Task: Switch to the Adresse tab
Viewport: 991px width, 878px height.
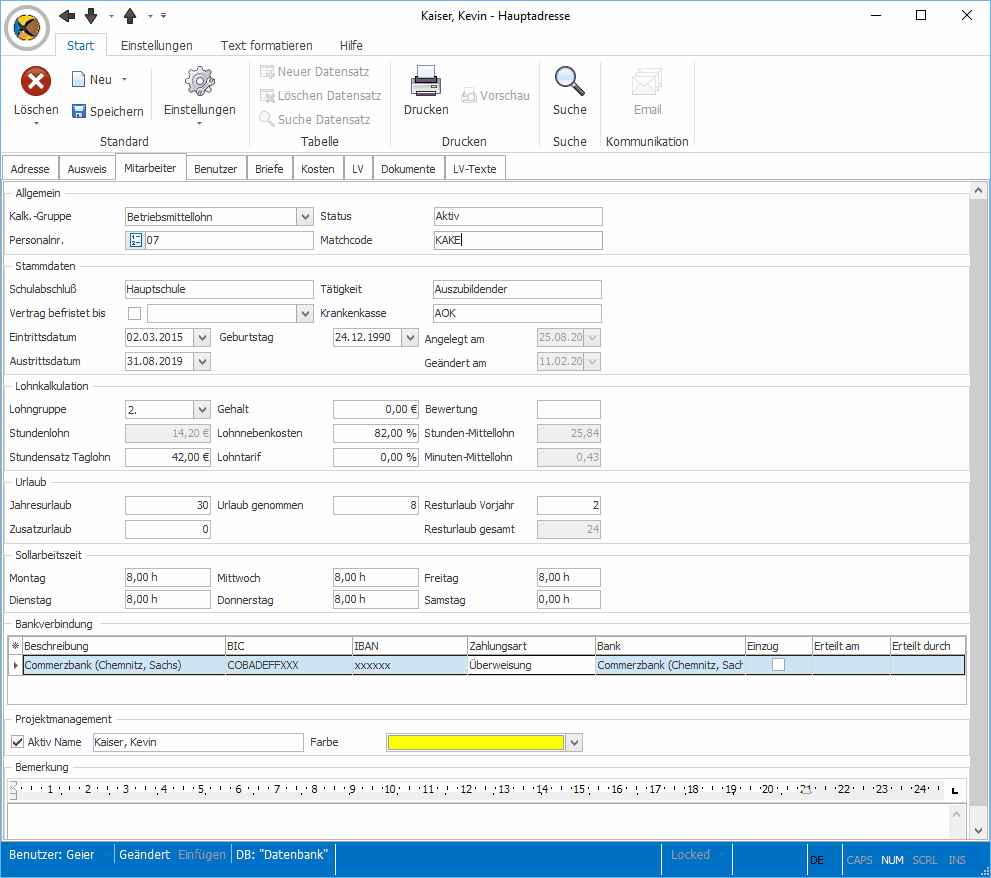Action: coord(30,169)
